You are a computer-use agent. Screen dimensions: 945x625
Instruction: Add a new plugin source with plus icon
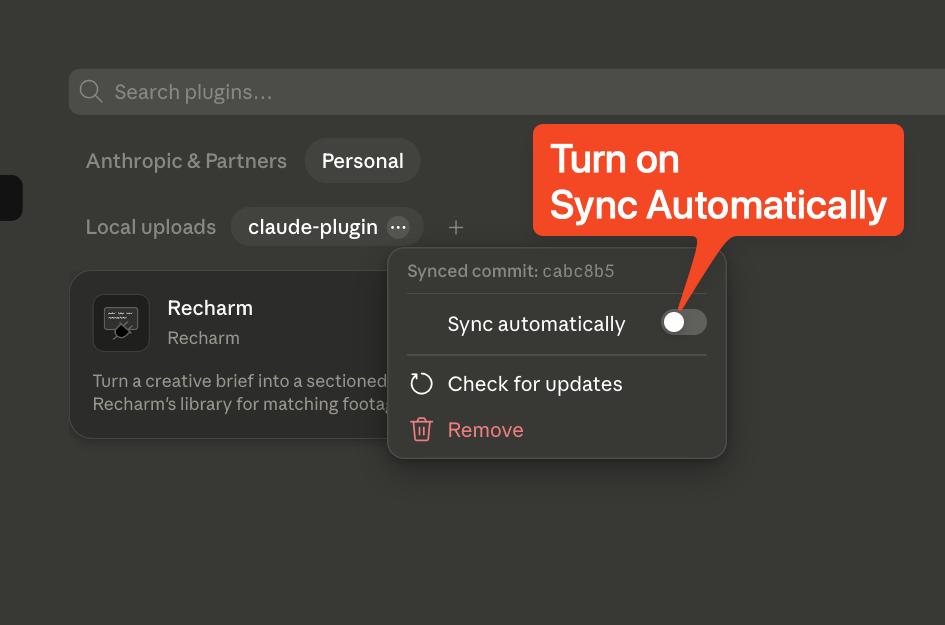[456, 227]
